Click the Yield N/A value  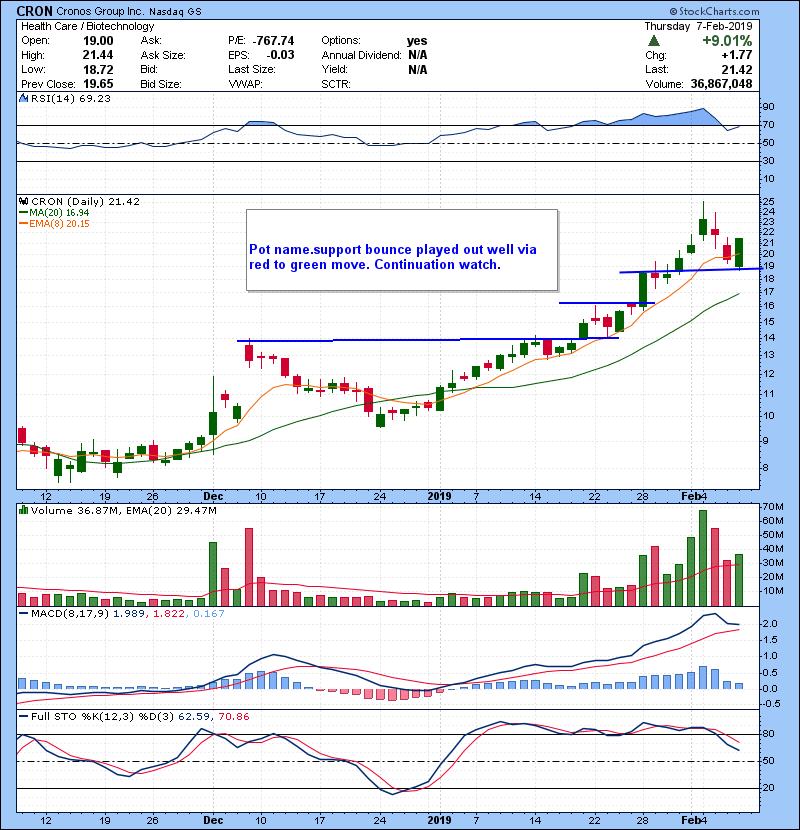coord(417,69)
